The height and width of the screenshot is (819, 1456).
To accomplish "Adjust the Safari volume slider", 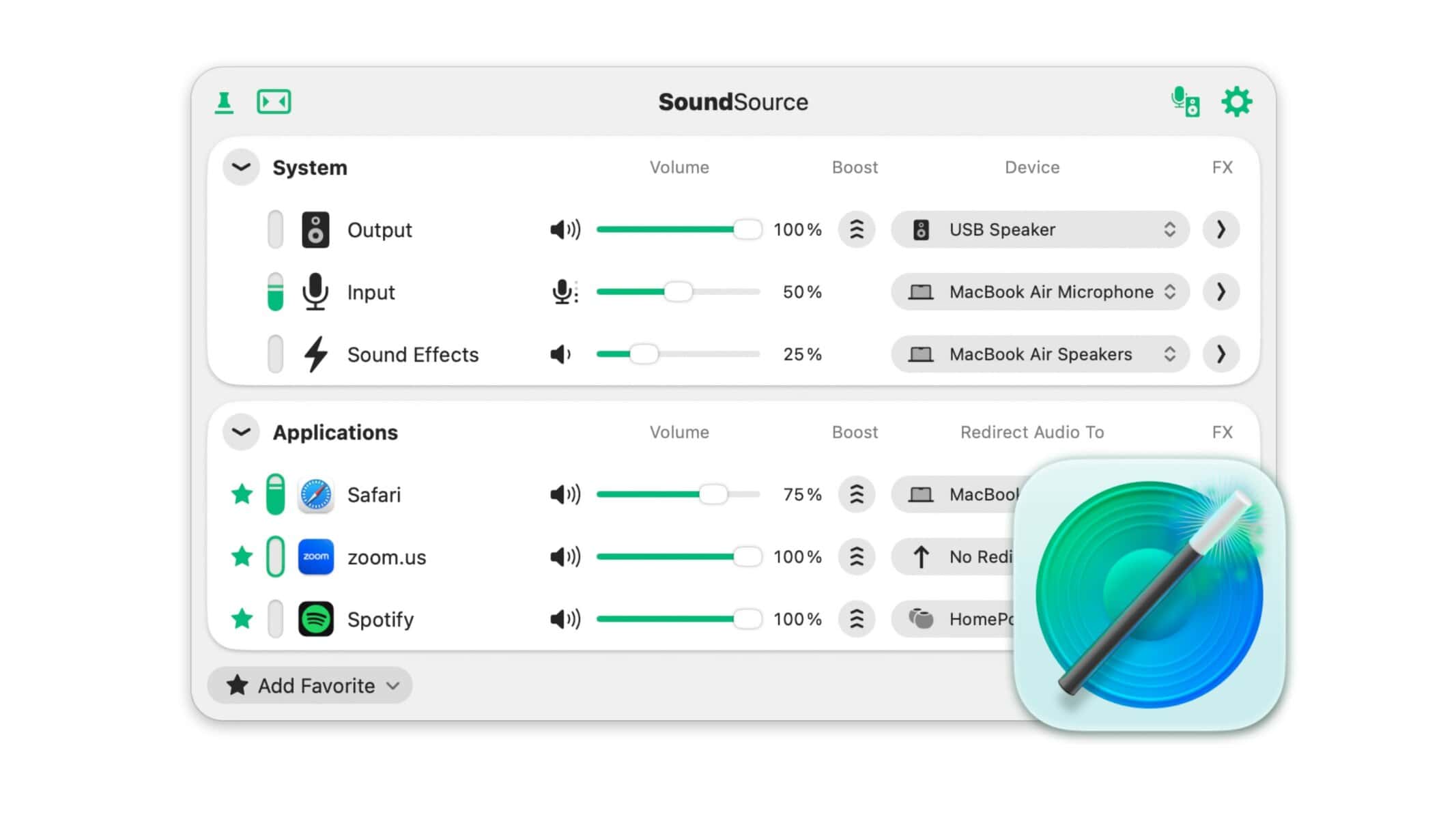I will point(679,495).
